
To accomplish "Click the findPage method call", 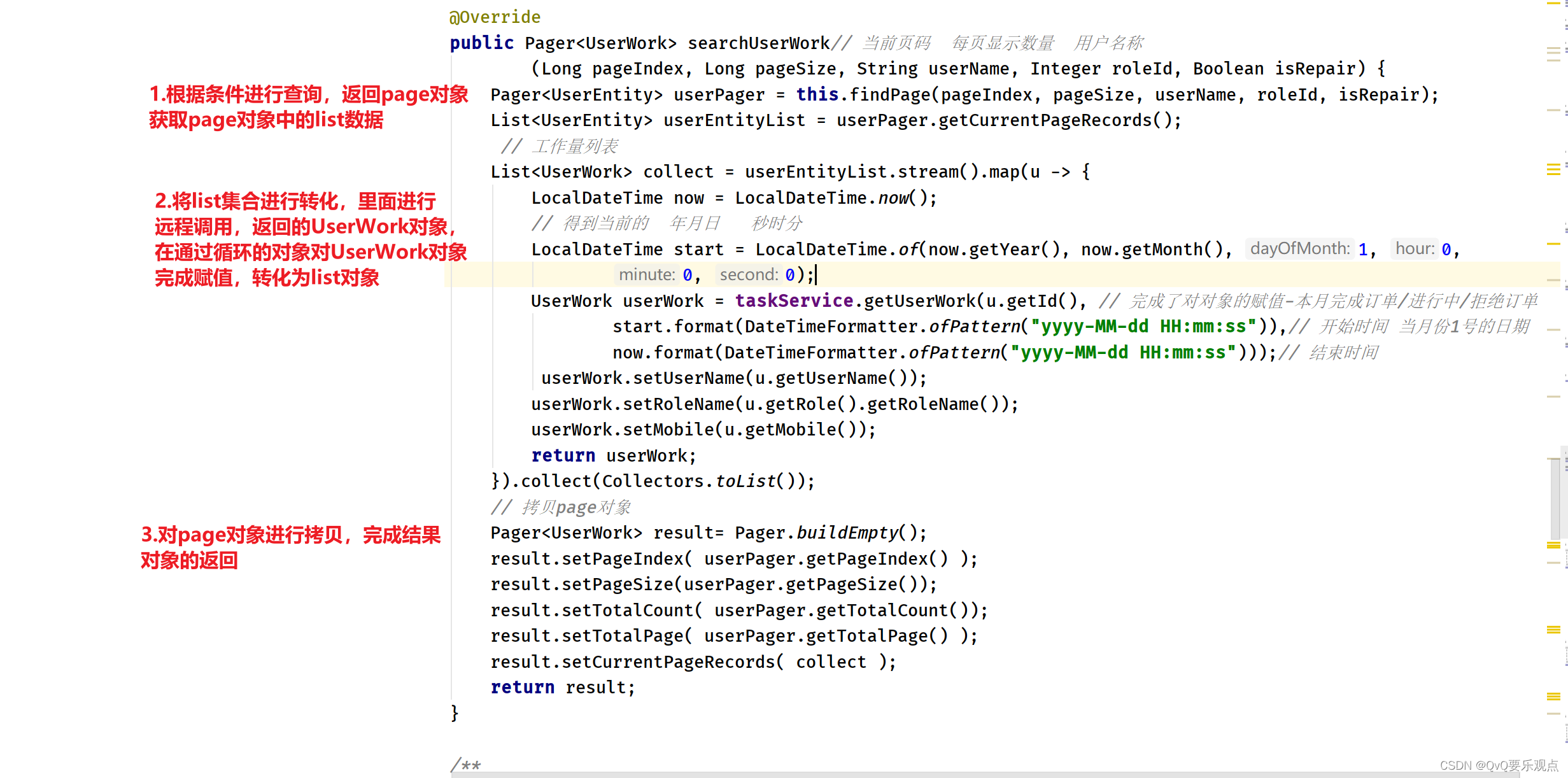I will [x=889, y=94].
